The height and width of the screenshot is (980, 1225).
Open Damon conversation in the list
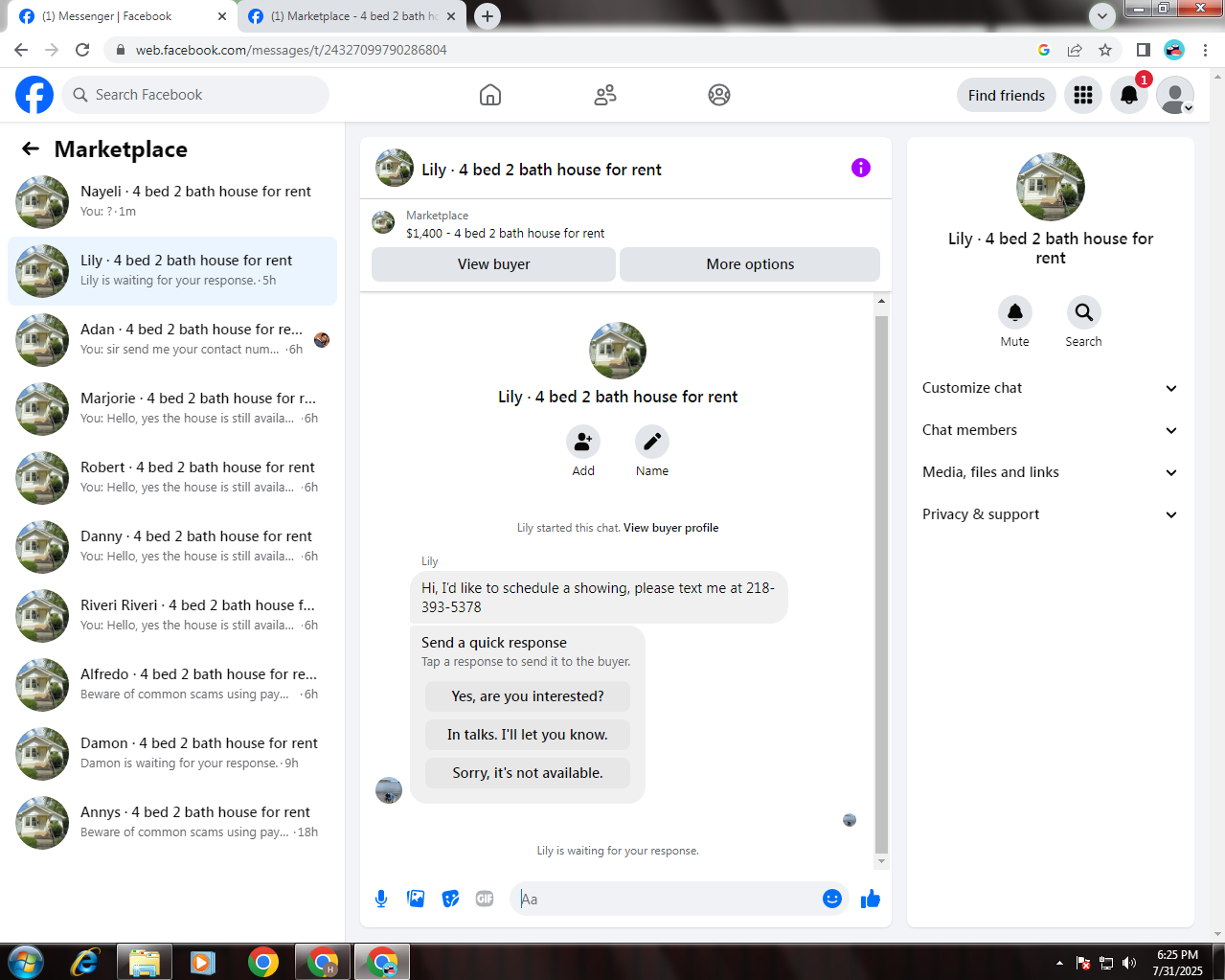(x=172, y=754)
